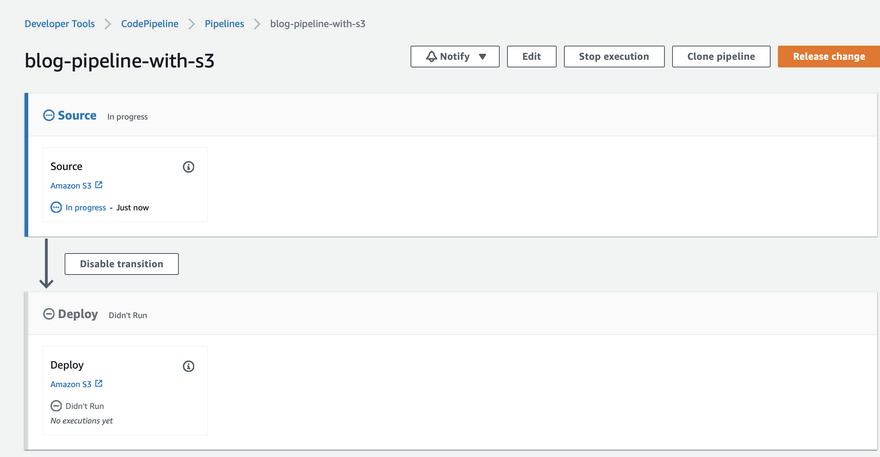880x457 pixels.
Task: Open the Source stage heading link
Action: tap(77, 116)
